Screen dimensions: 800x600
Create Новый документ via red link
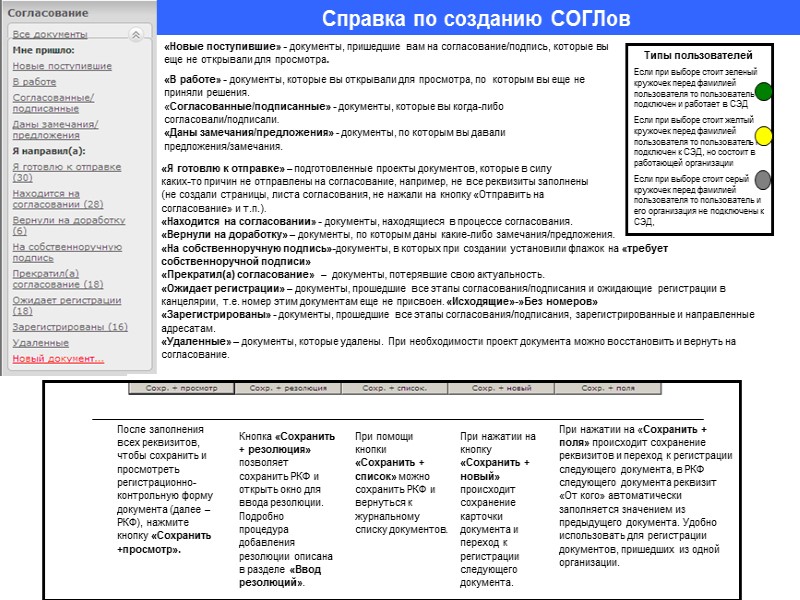point(58,359)
